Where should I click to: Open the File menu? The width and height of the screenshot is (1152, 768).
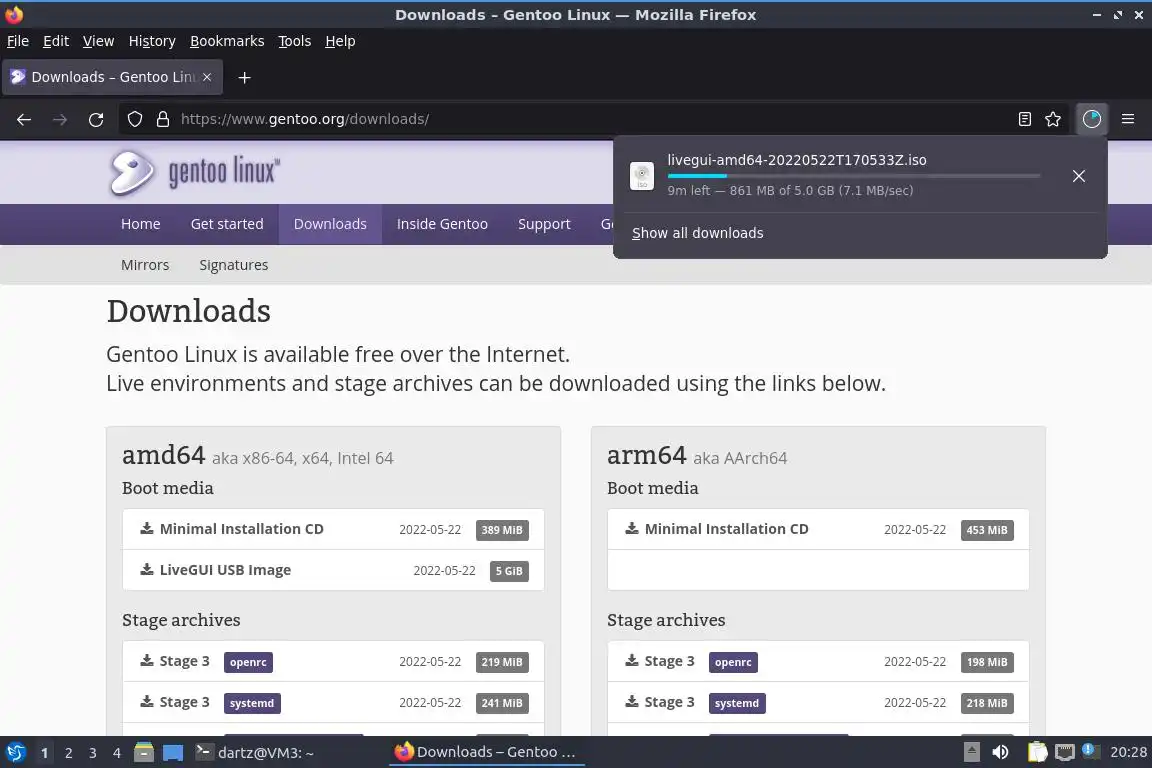18,41
